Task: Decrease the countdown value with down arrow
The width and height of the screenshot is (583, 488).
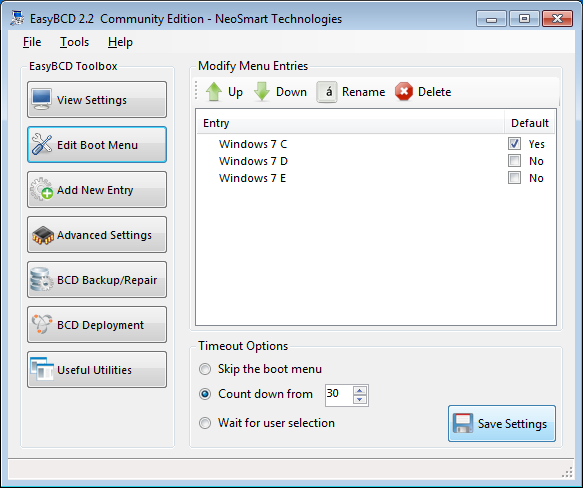Action: click(x=360, y=399)
